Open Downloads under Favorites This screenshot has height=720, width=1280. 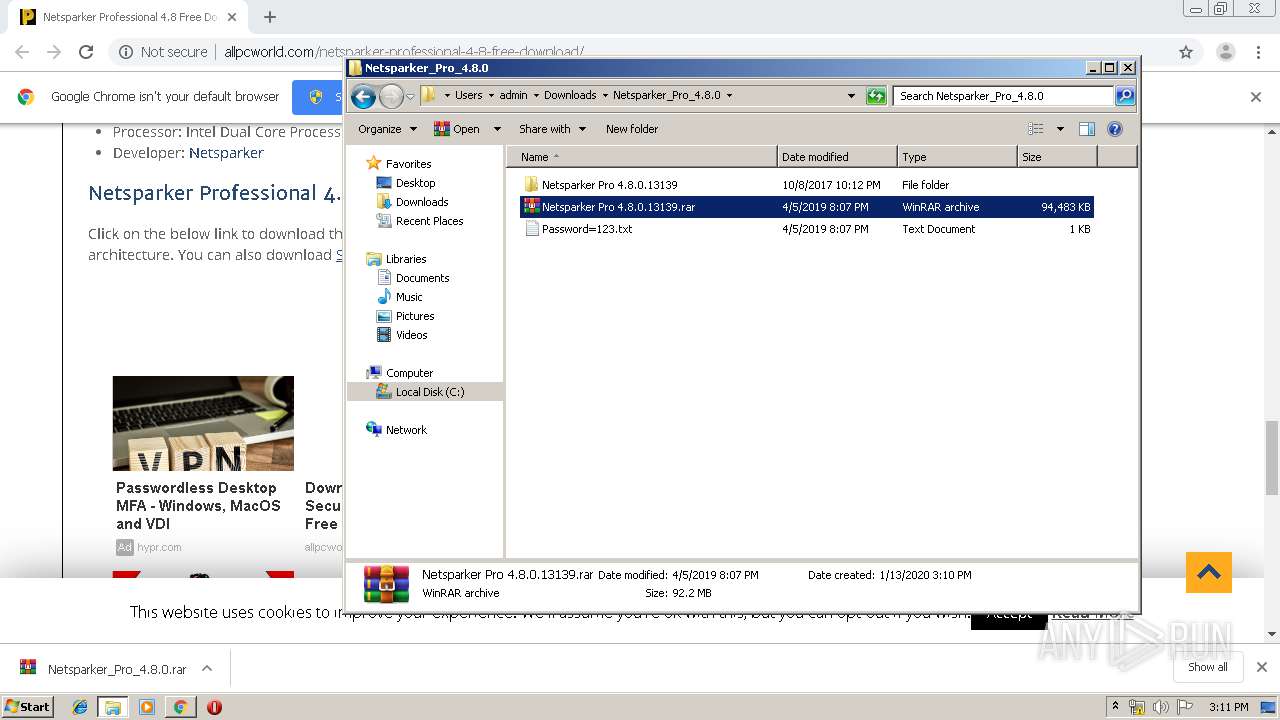[422, 202]
